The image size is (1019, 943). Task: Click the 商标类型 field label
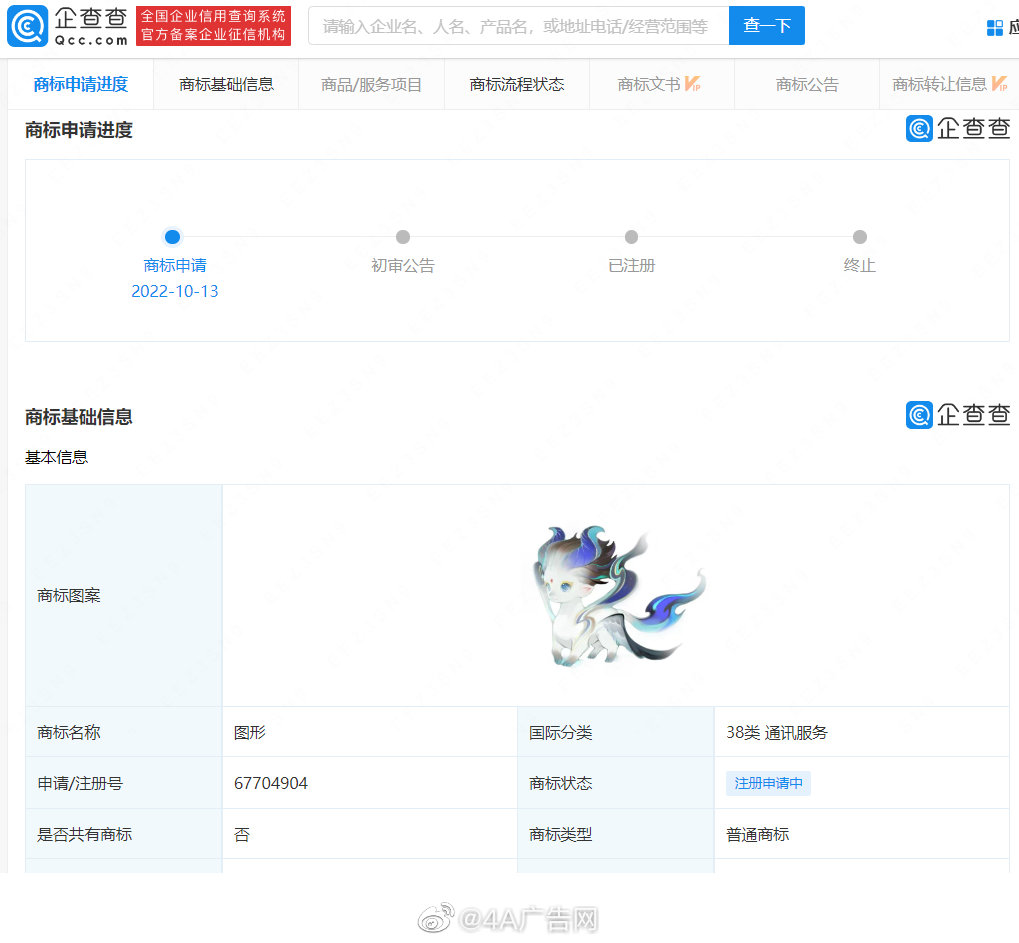tap(560, 834)
